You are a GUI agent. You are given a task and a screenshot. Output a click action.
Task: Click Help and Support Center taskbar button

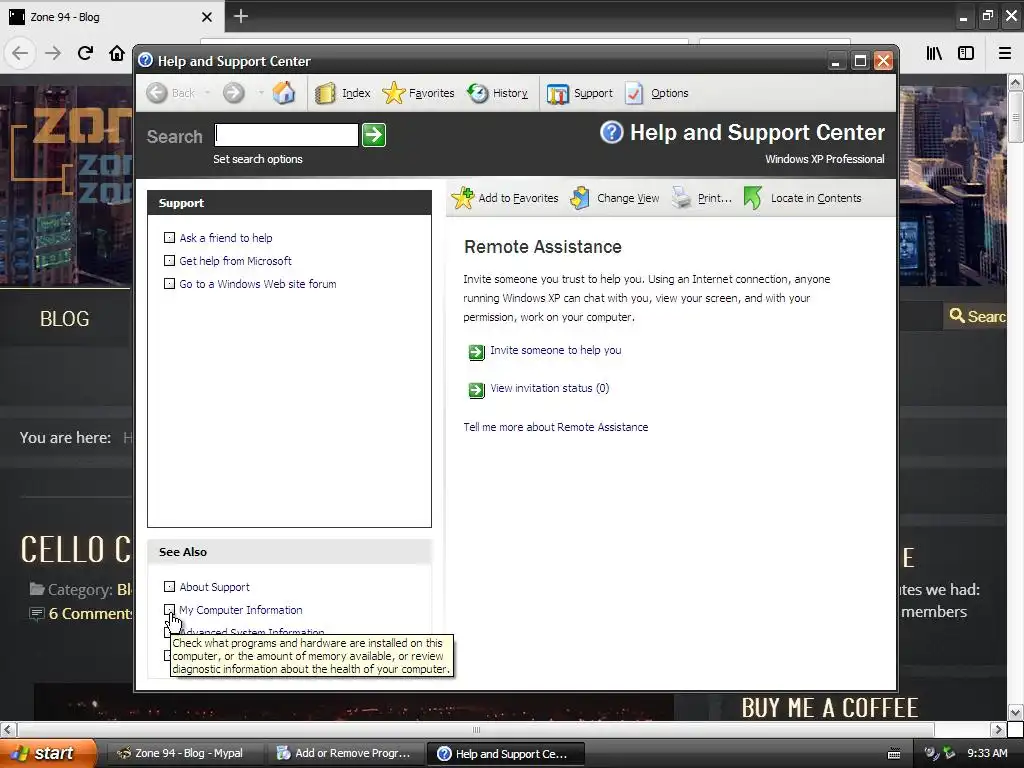pos(505,754)
